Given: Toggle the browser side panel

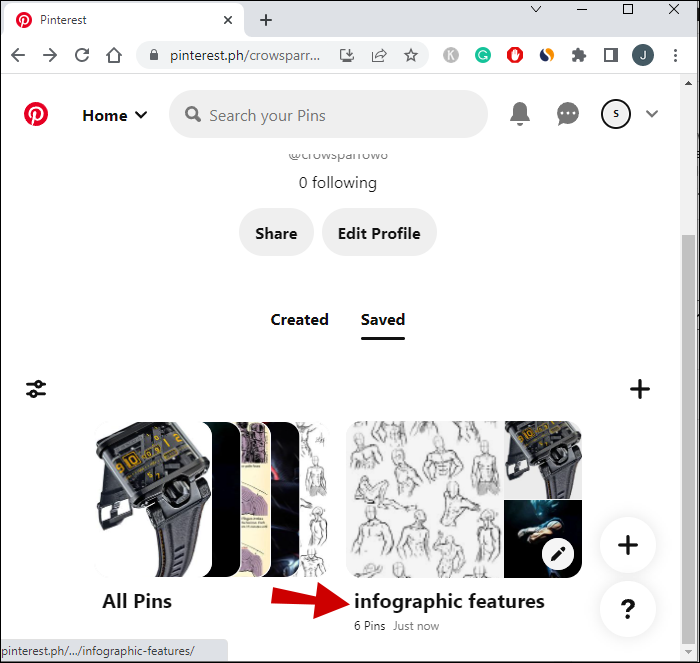Looking at the screenshot, I should point(611,55).
